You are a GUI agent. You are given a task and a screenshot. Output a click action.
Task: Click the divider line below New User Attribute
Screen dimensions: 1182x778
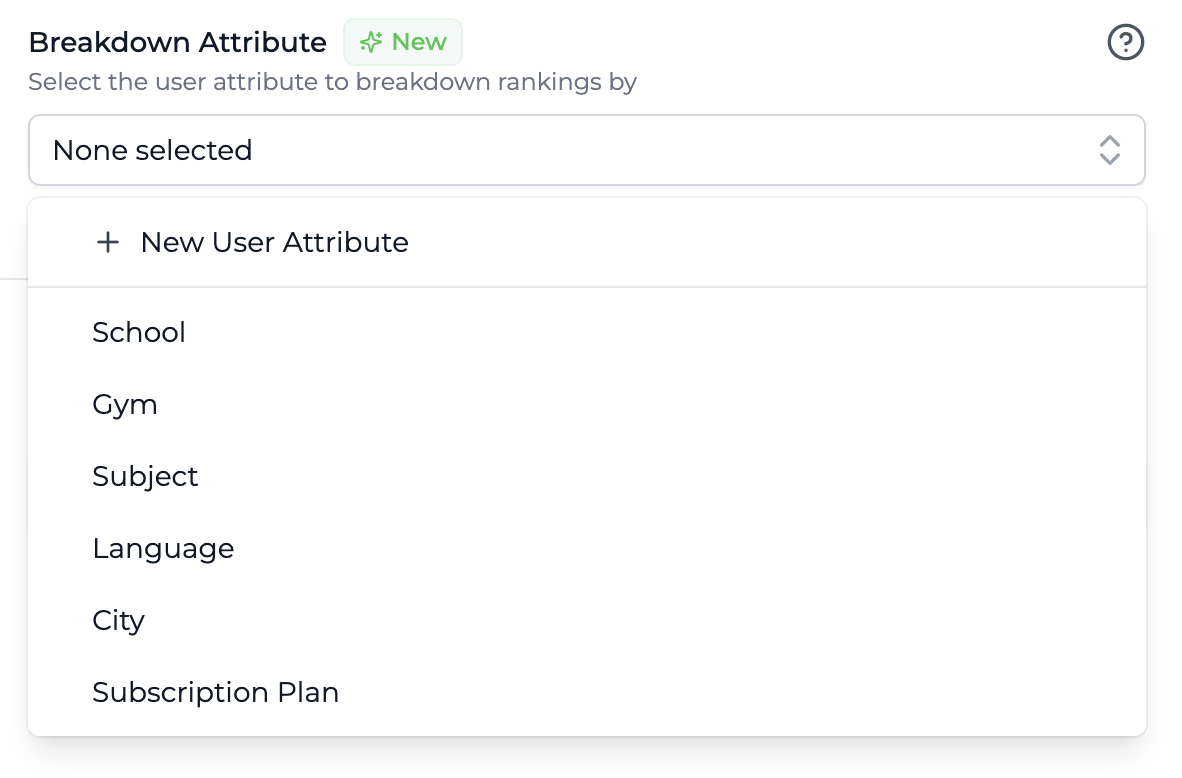(586, 287)
